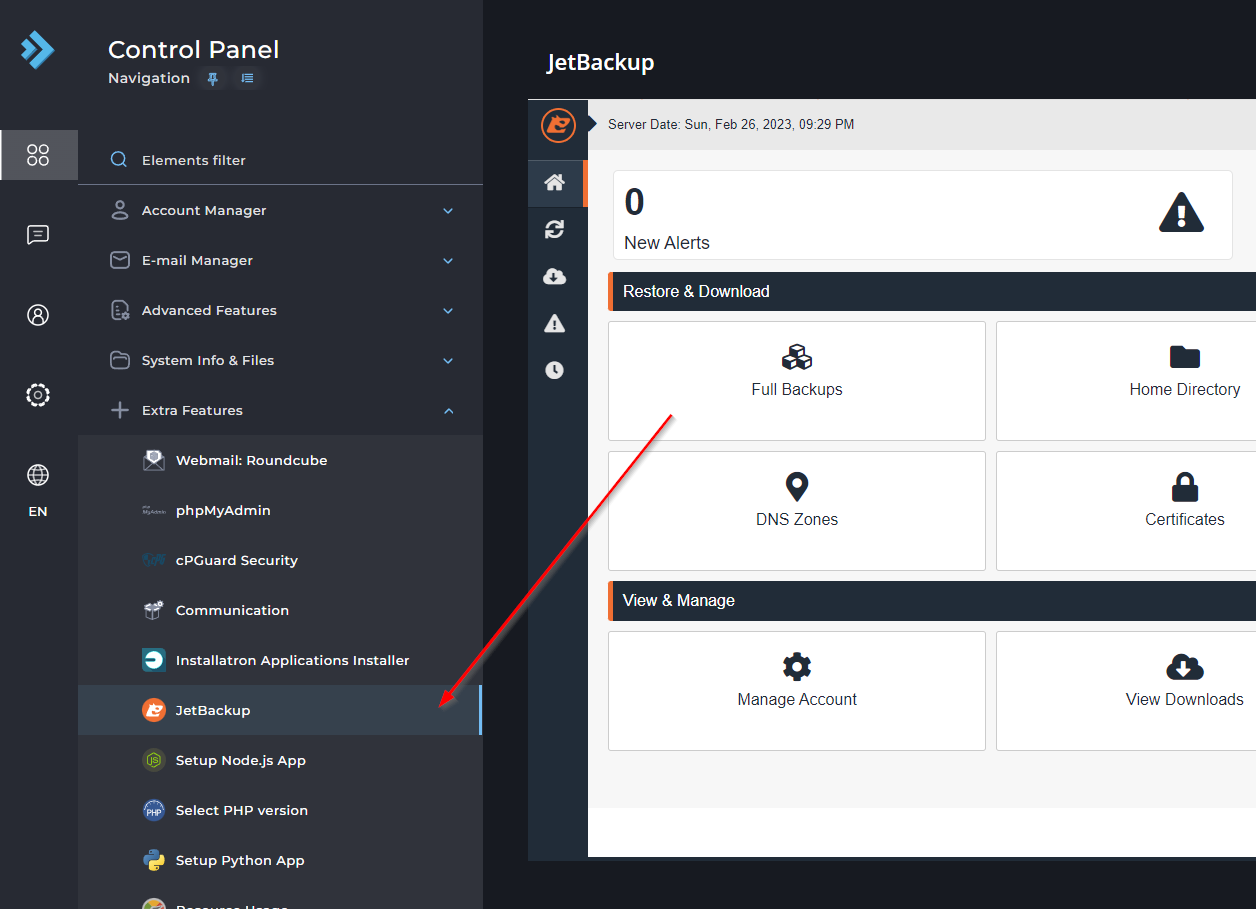Open the View Downloads tile
Screen dimensions: 1256x909
pos(1126,691)
